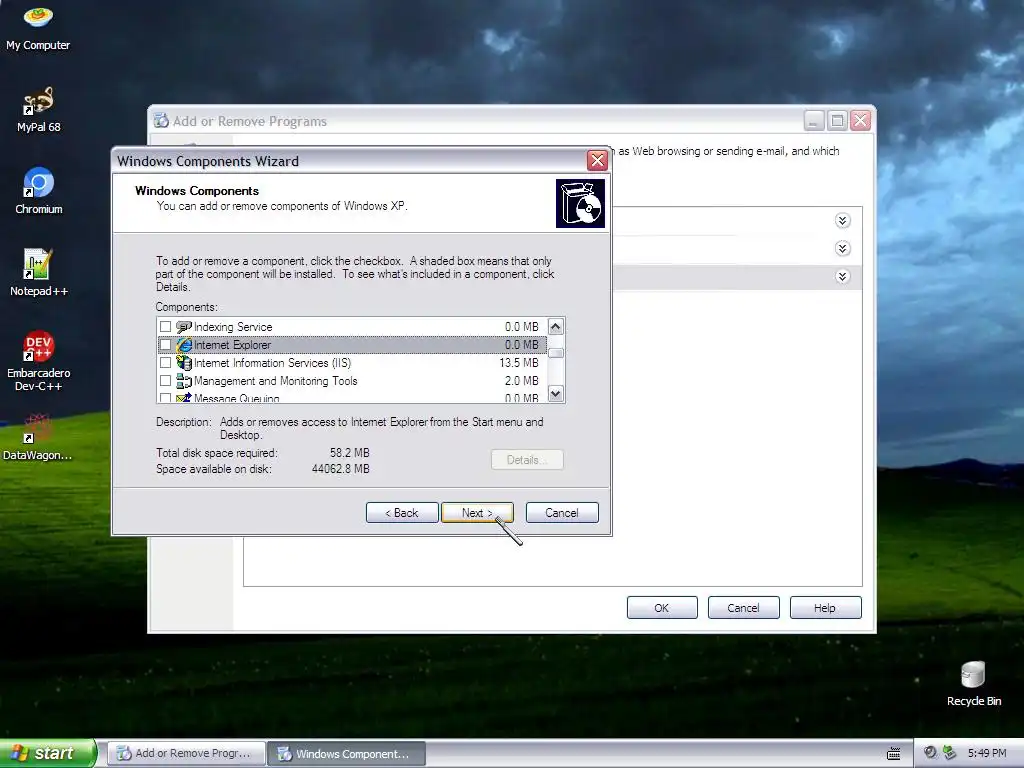This screenshot has width=1024, height=768.
Task: Click the Internet Explorer component icon
Action: click(184, 345)
